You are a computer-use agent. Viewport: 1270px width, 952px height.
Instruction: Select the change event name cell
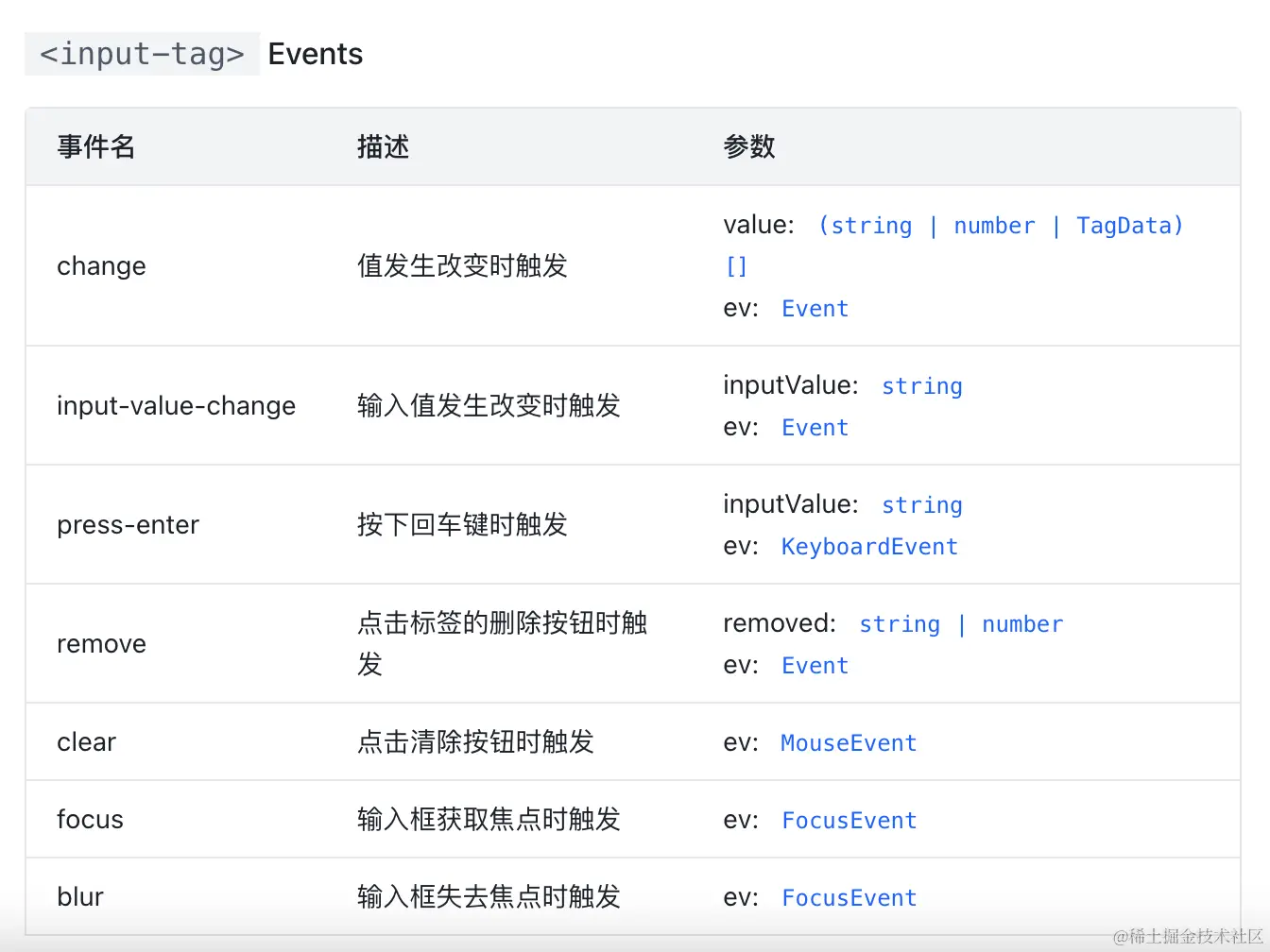pyautogui.click(x=101, y=266)
